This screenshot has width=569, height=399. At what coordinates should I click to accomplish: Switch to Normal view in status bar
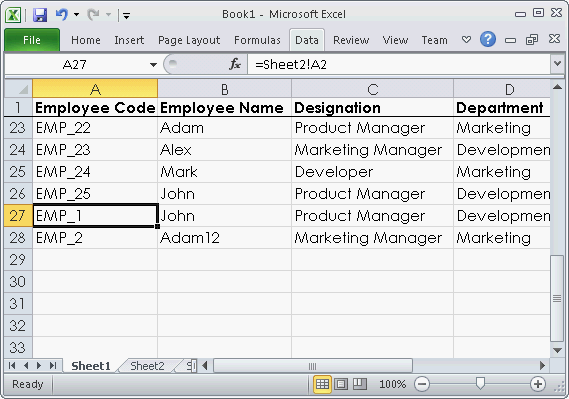coord(322,384)
